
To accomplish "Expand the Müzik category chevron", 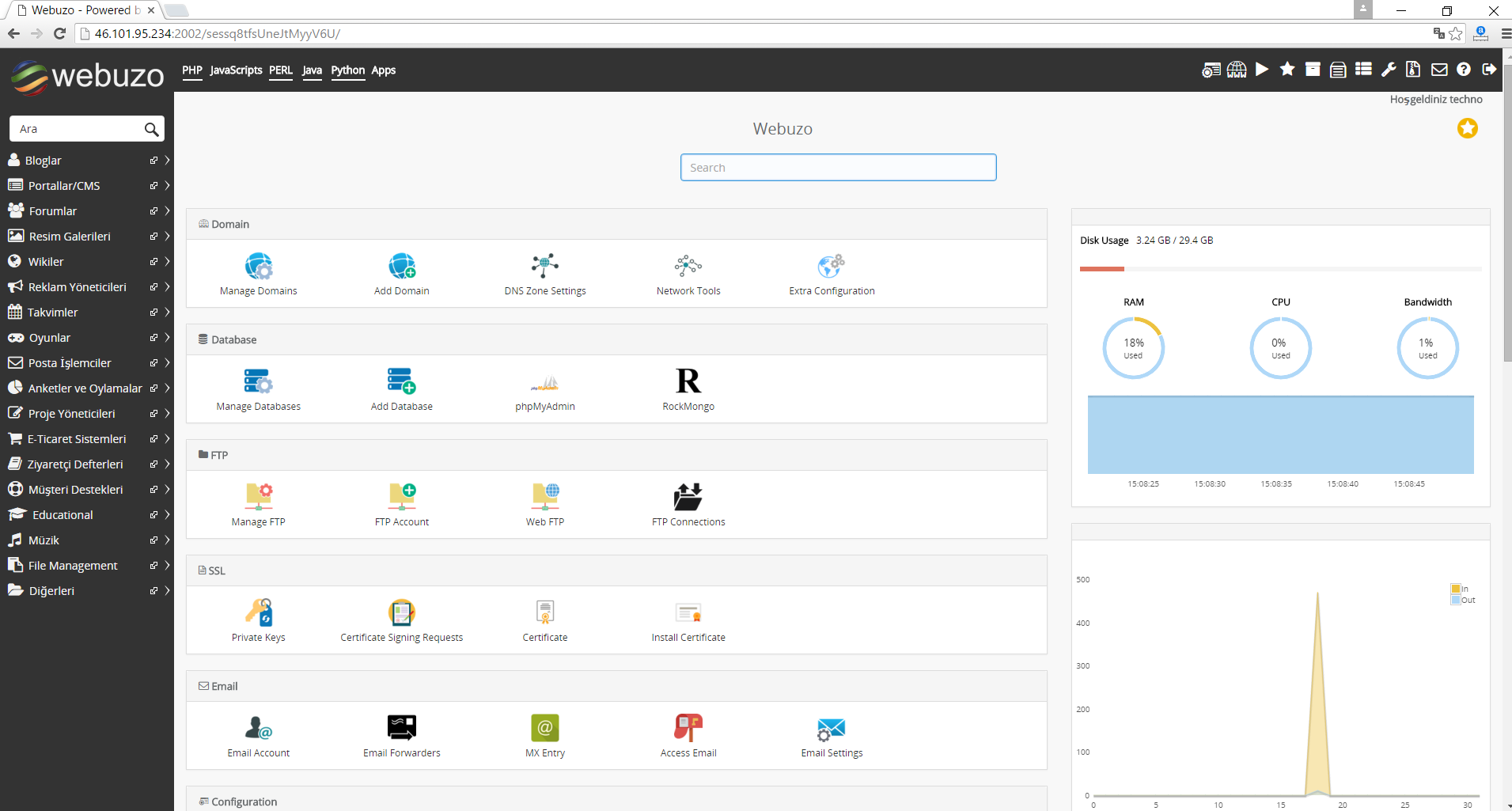I will point(167,540).
